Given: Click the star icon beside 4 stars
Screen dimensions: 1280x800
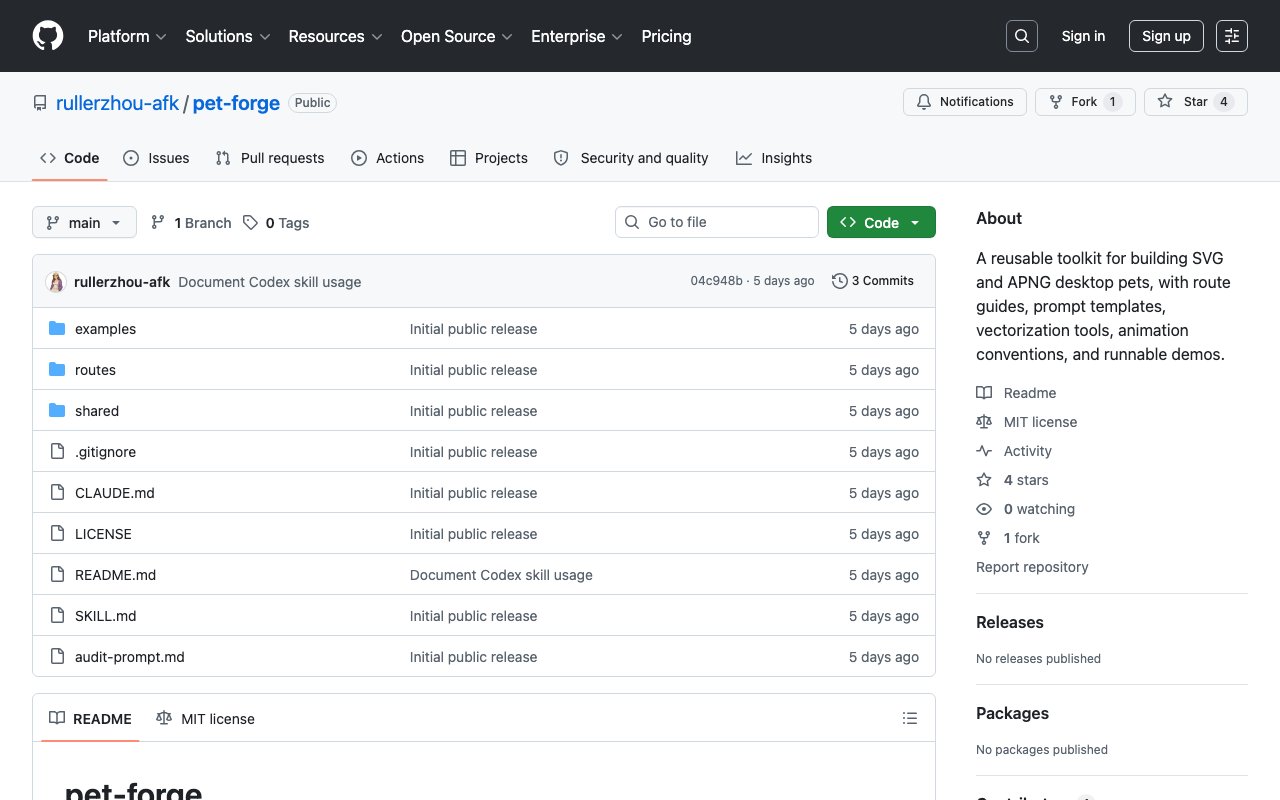Looking at the screenshot, I should click(x=984, y=480).
